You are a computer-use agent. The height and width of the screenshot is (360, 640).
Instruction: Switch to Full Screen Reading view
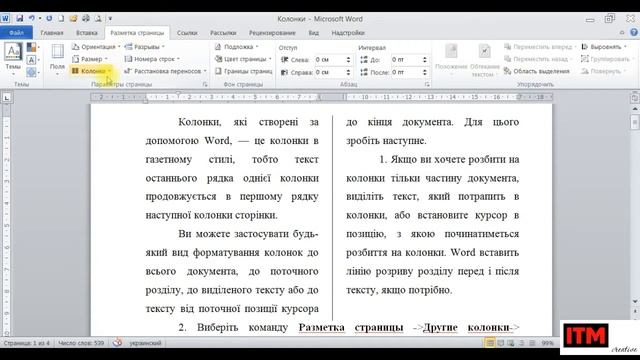pos(501,343)
